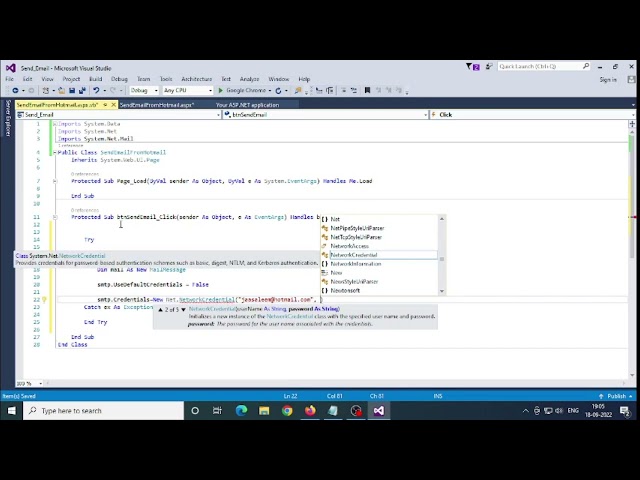The image size is (640, 480).
Task: Open the Project menu
Action: tap(71, 79)
